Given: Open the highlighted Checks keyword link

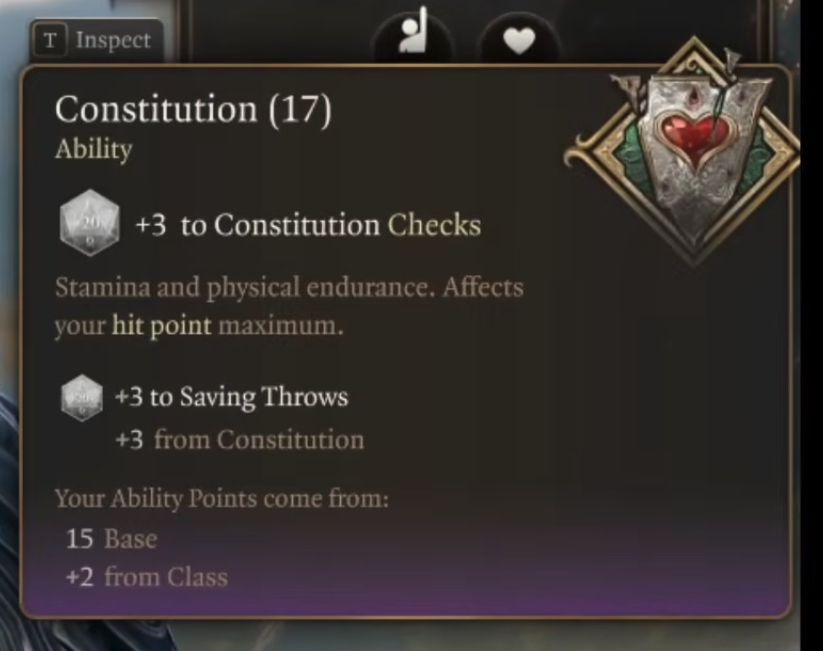Looking at the screenshot, I should (x=434, y=225).
